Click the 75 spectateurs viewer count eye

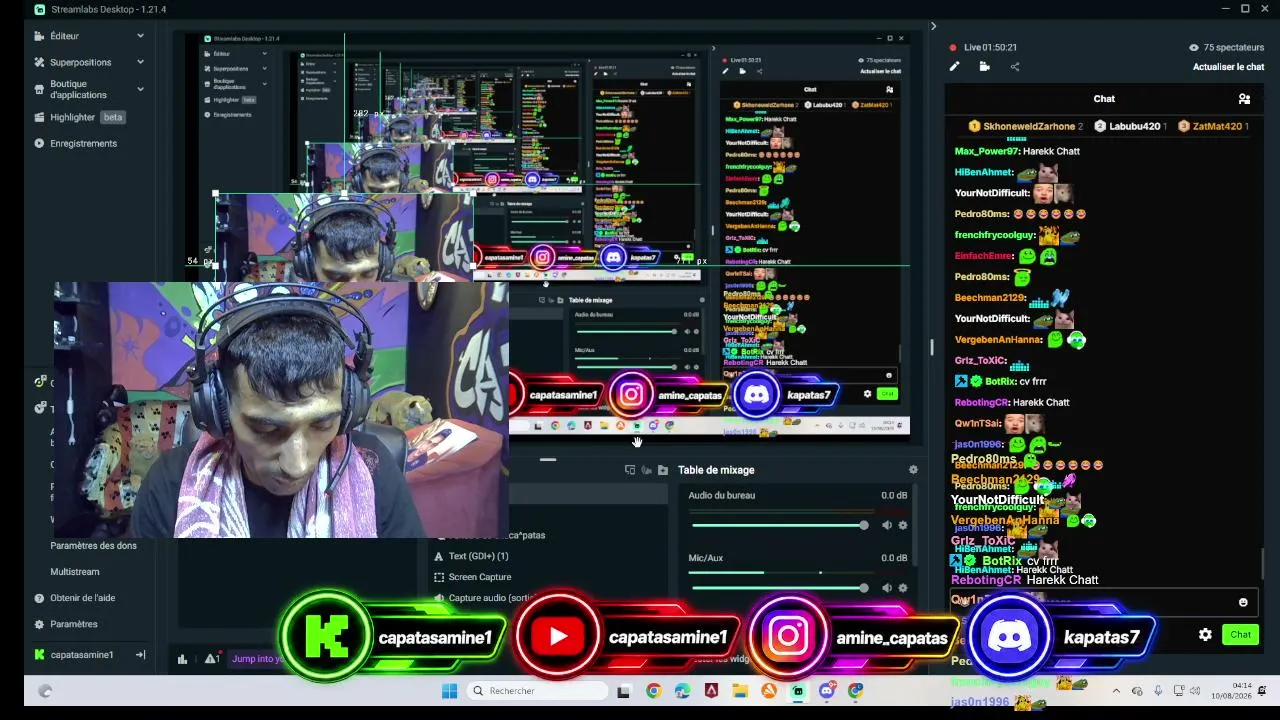tap(1194, 47)
